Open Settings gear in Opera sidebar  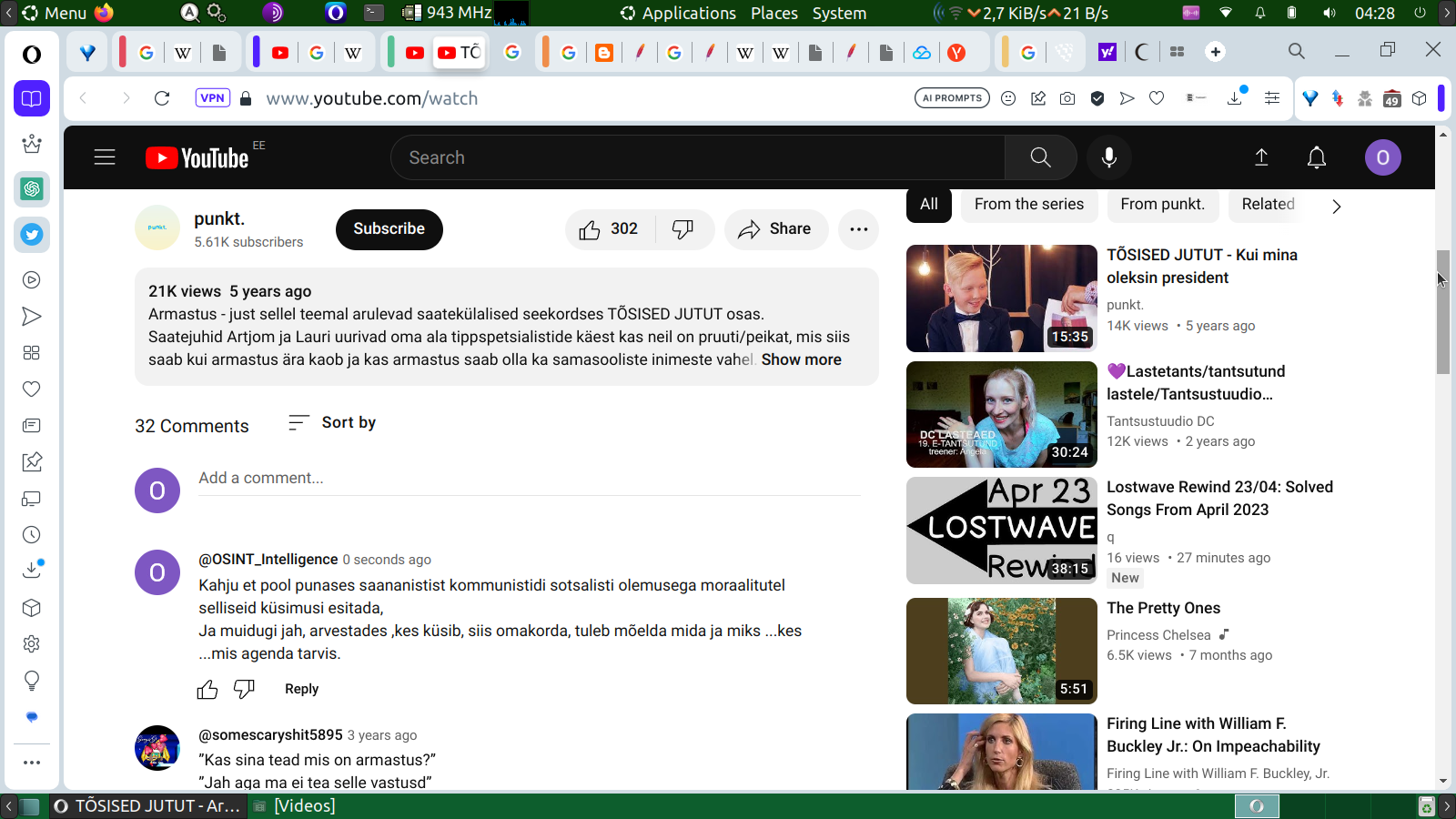click(x=32, y=644)
